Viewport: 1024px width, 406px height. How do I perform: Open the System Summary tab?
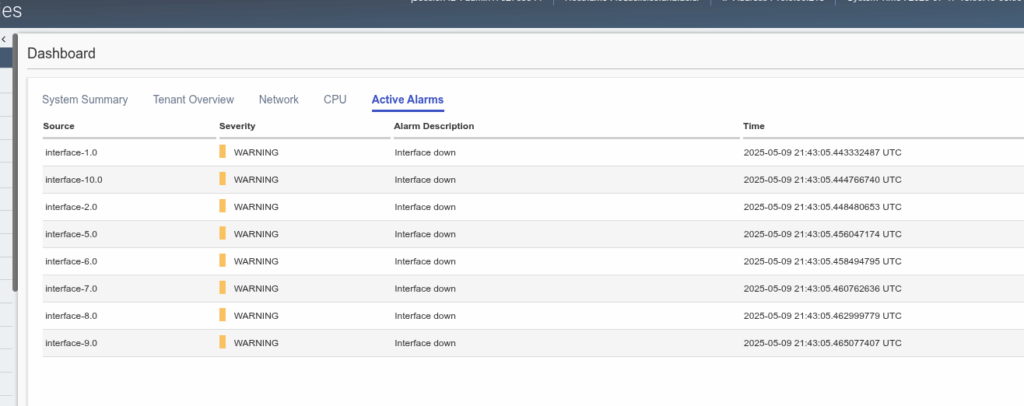tap(85, 100)
